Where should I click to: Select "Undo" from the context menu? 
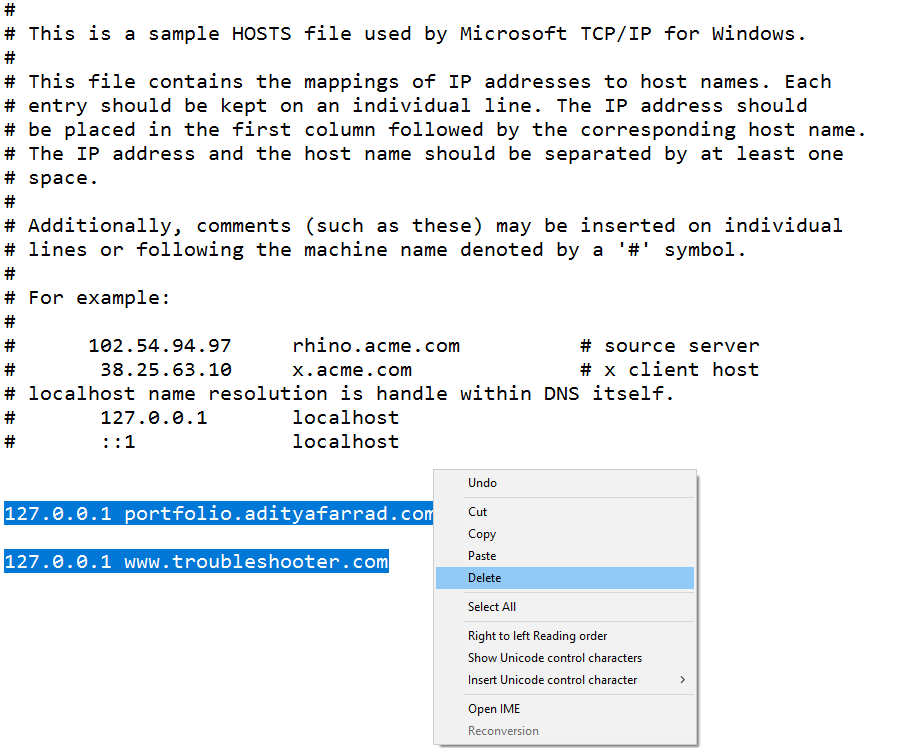(481, 483)
